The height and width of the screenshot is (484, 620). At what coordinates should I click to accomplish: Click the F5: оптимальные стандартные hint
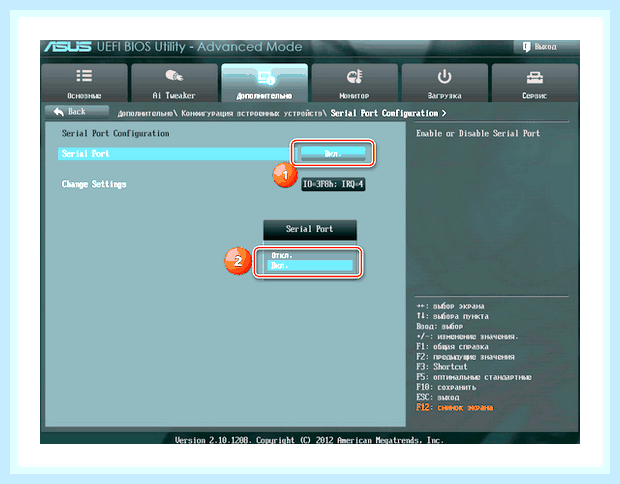[474, 377]
